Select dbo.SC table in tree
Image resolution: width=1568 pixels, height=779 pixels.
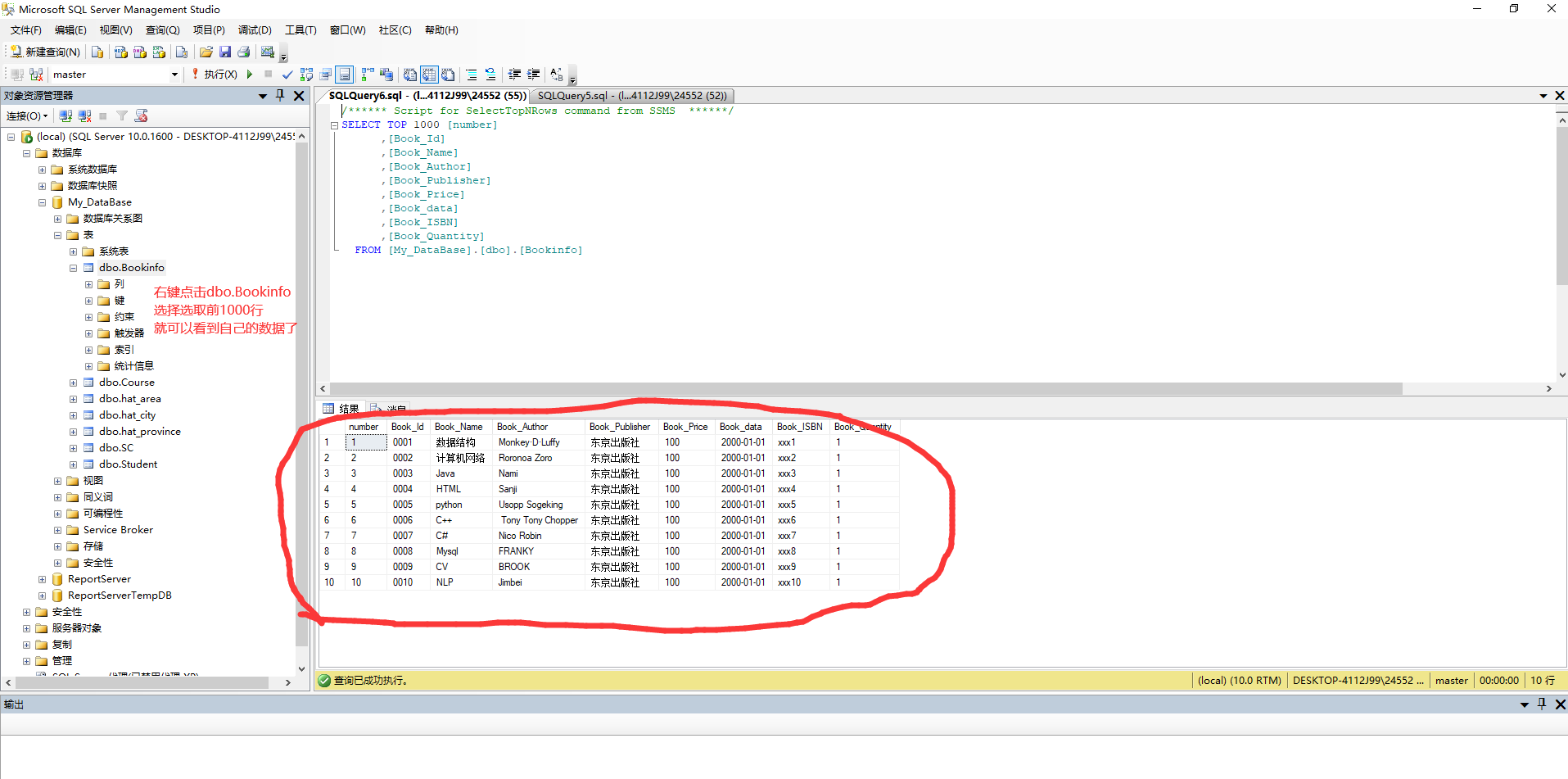[x=116, y=448]
